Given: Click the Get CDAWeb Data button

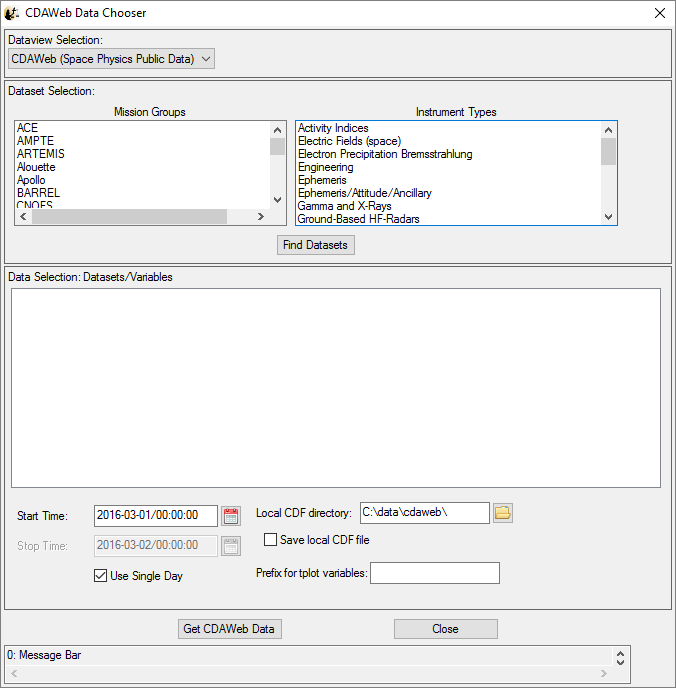Looking at the screenshot, I should 230,629.
